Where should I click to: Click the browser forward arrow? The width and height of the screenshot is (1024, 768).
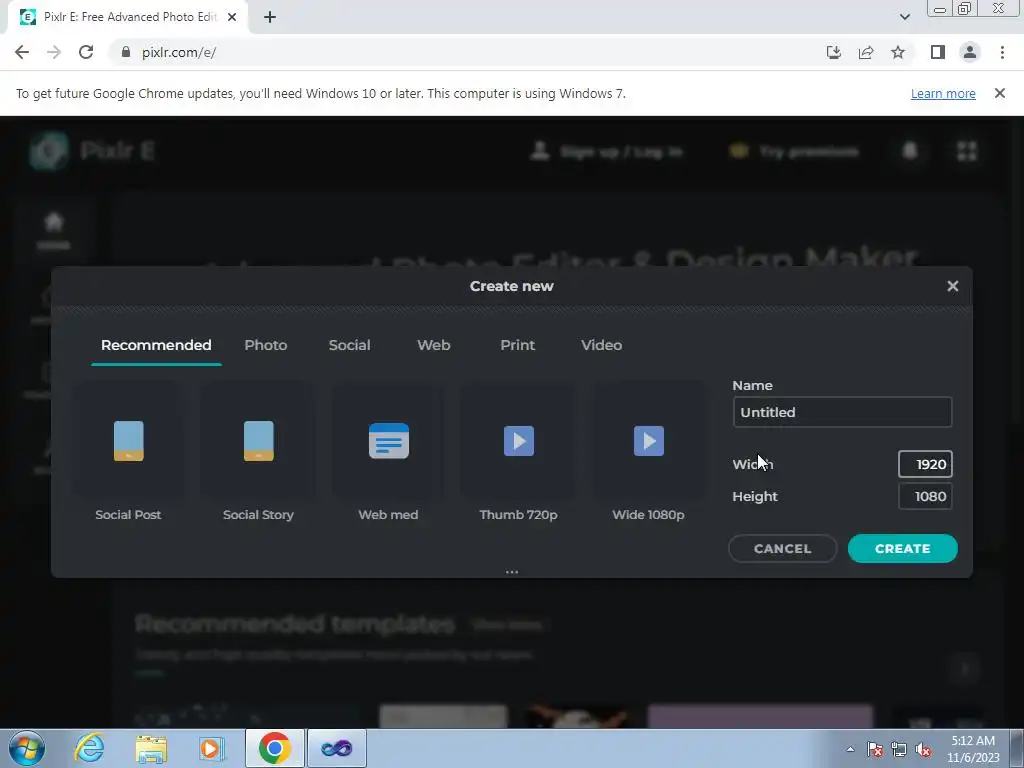[54, 52]
